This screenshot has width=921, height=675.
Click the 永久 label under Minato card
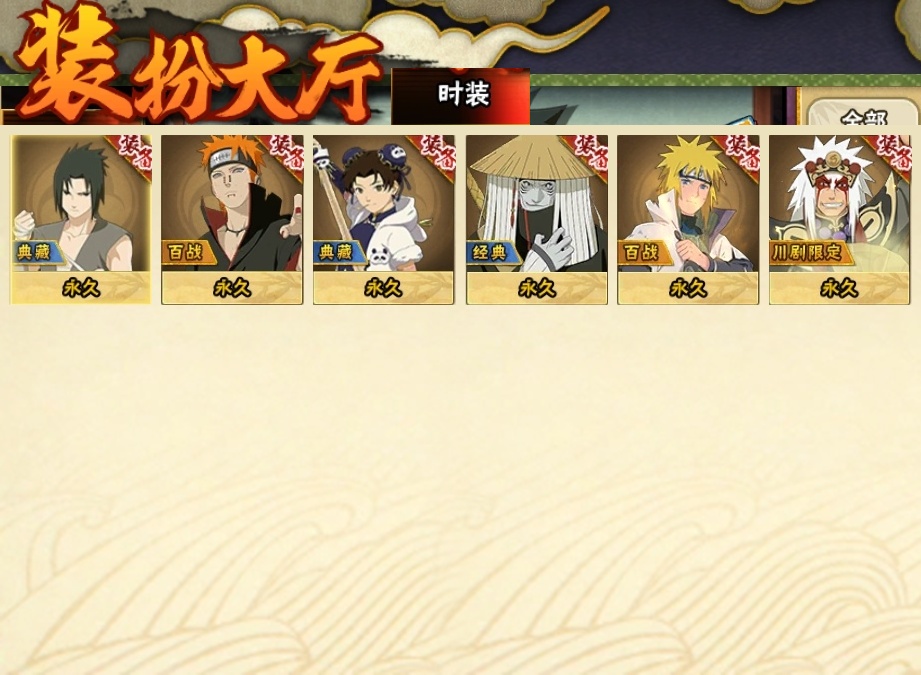(688, 288)
